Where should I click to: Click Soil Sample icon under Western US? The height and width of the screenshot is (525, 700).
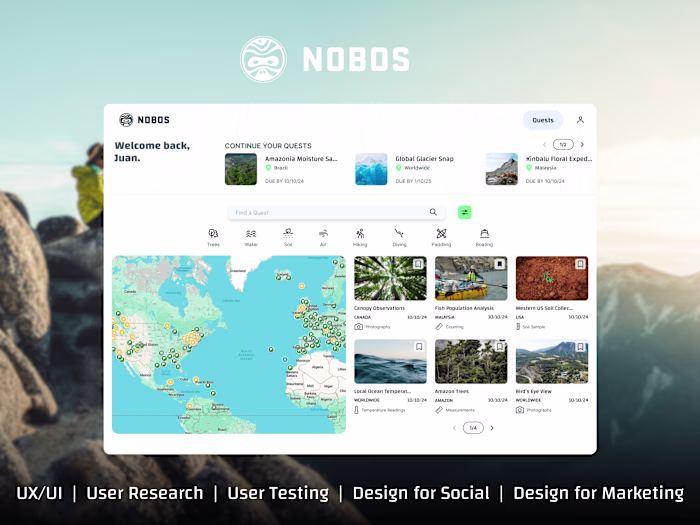click(518, 327)
